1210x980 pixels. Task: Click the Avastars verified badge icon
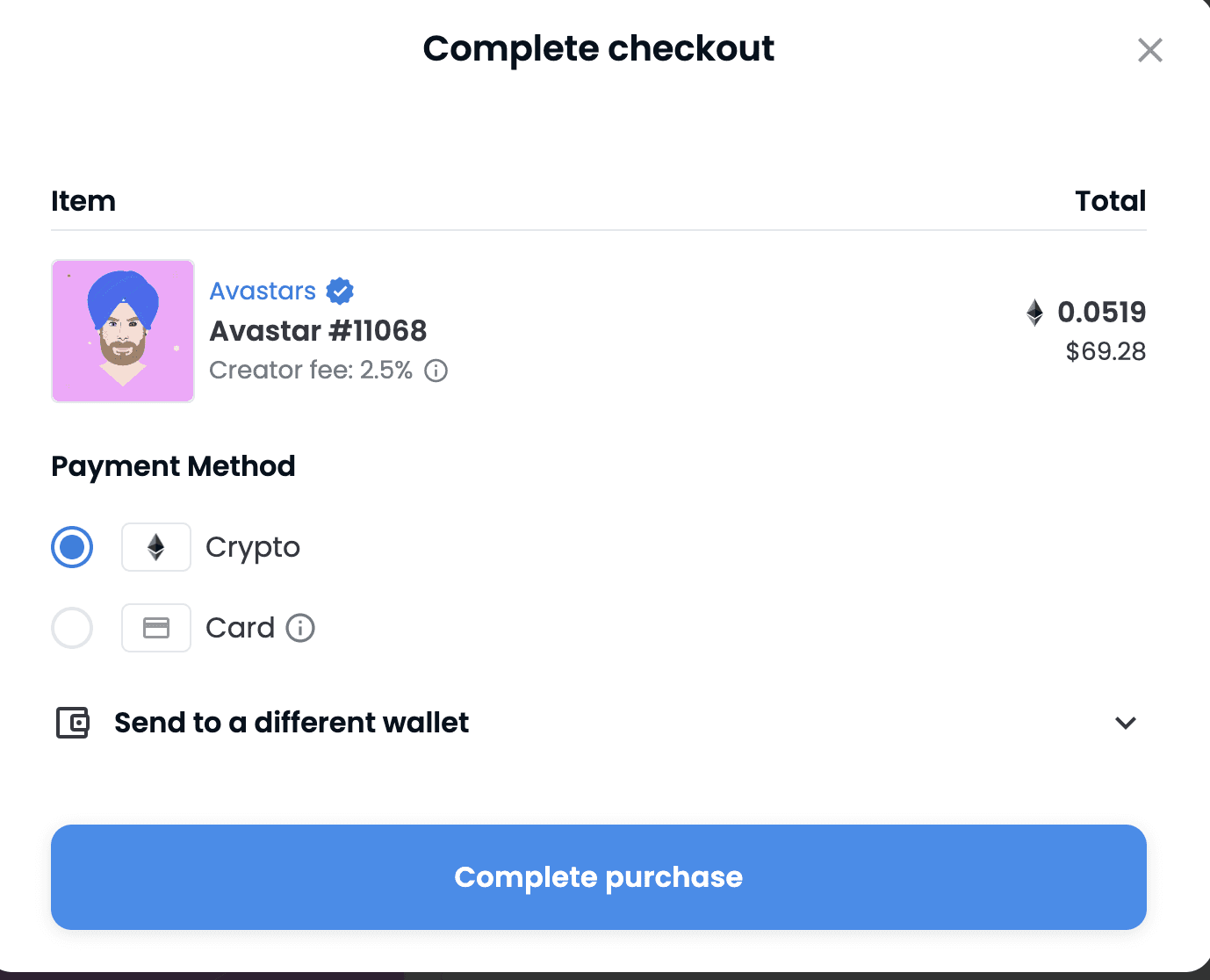point(340,291)
